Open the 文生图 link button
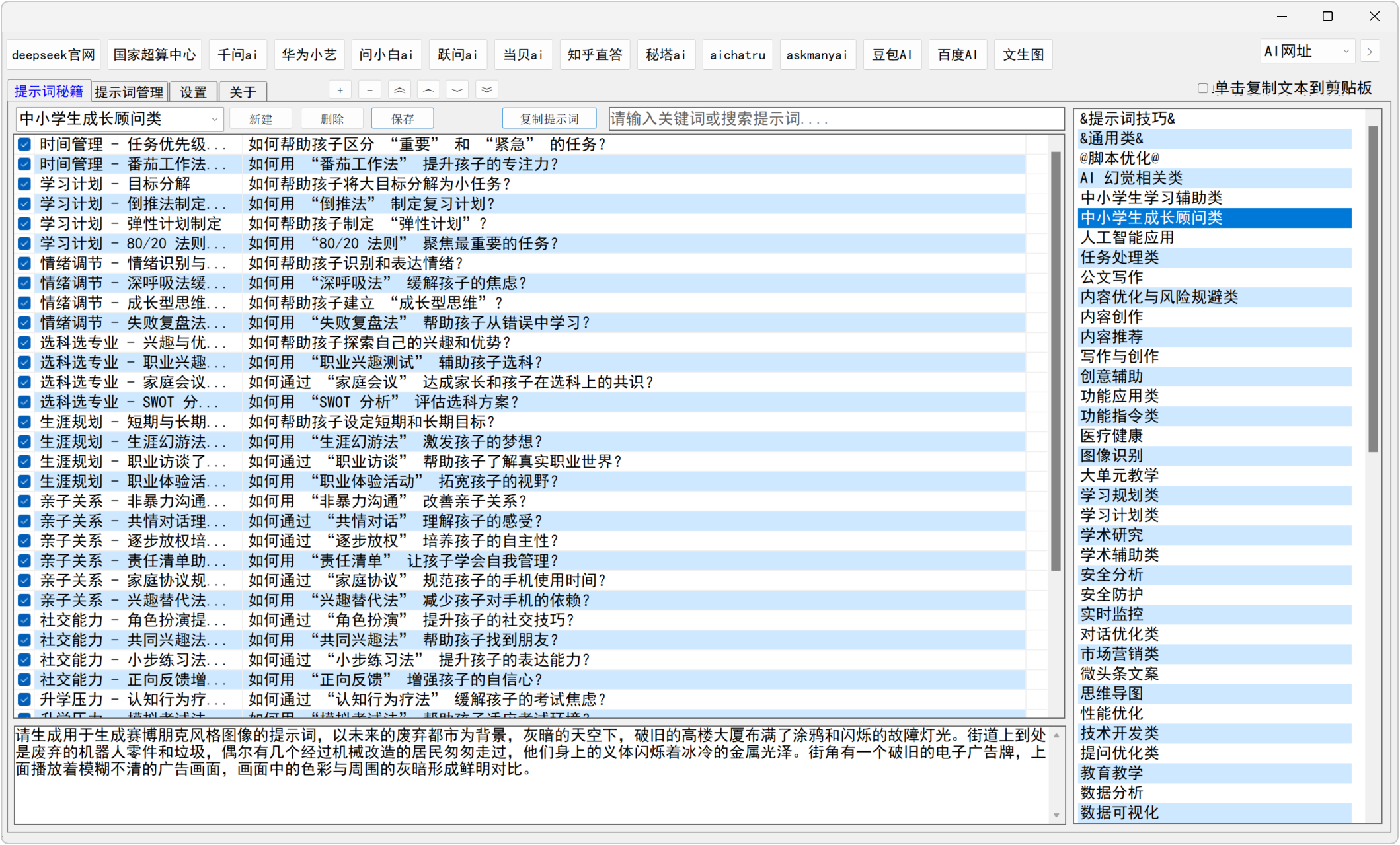The width and height of the screenshot is (1400, 845). coord(1023,55)
